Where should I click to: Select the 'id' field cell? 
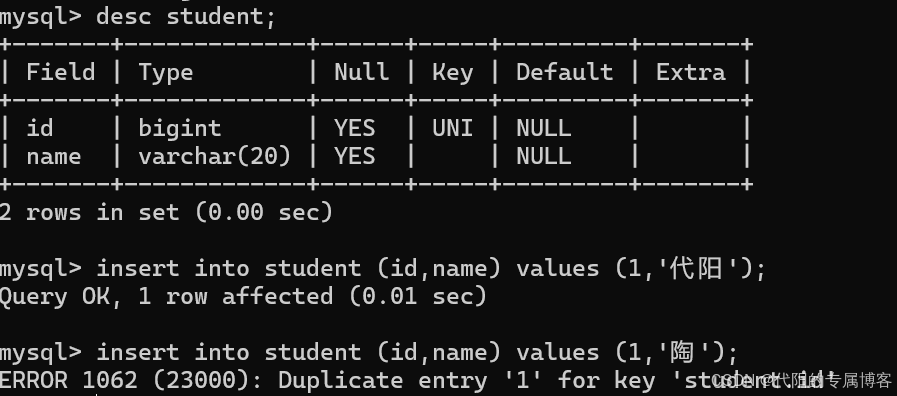click(x=40, y=128)
